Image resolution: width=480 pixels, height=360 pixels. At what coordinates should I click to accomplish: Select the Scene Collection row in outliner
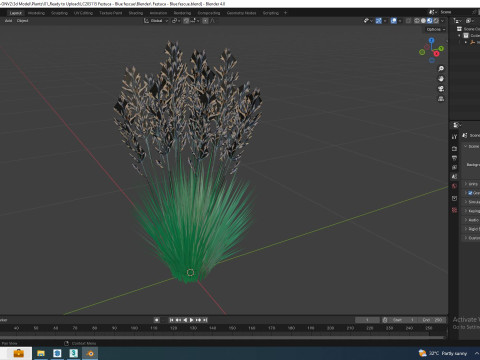tap(468, 29)
